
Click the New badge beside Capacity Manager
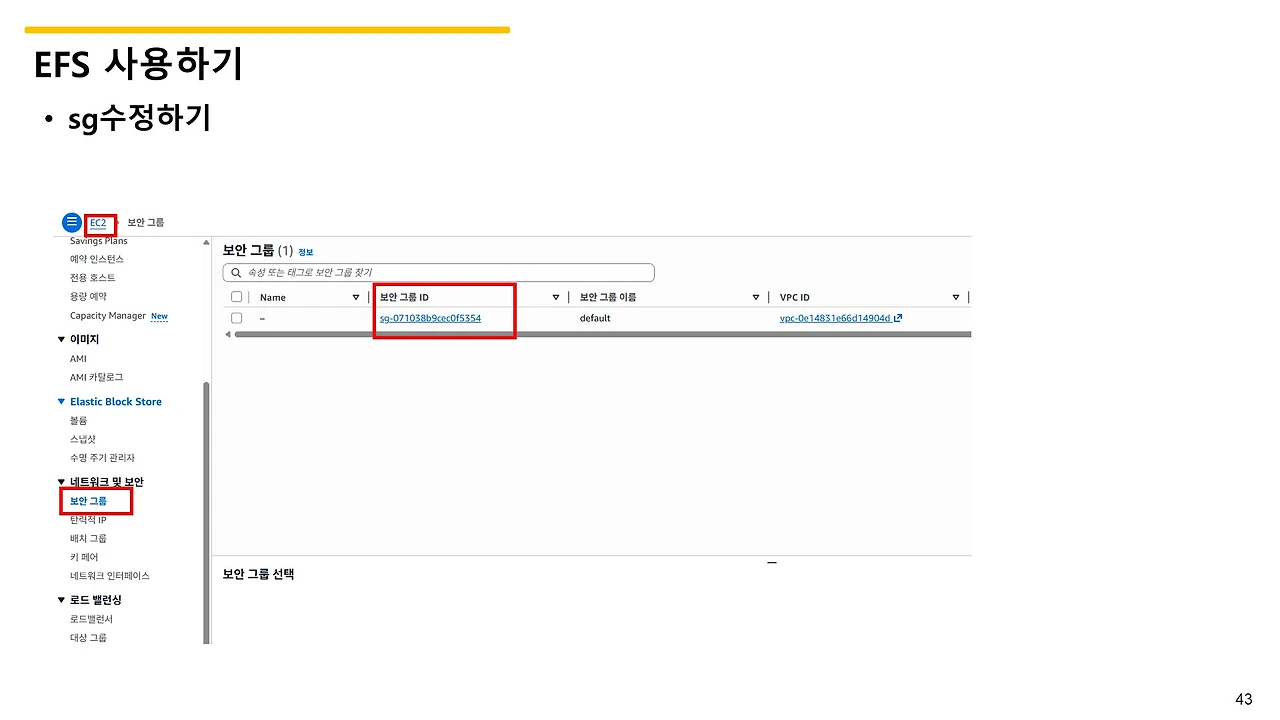coord(159,316)
